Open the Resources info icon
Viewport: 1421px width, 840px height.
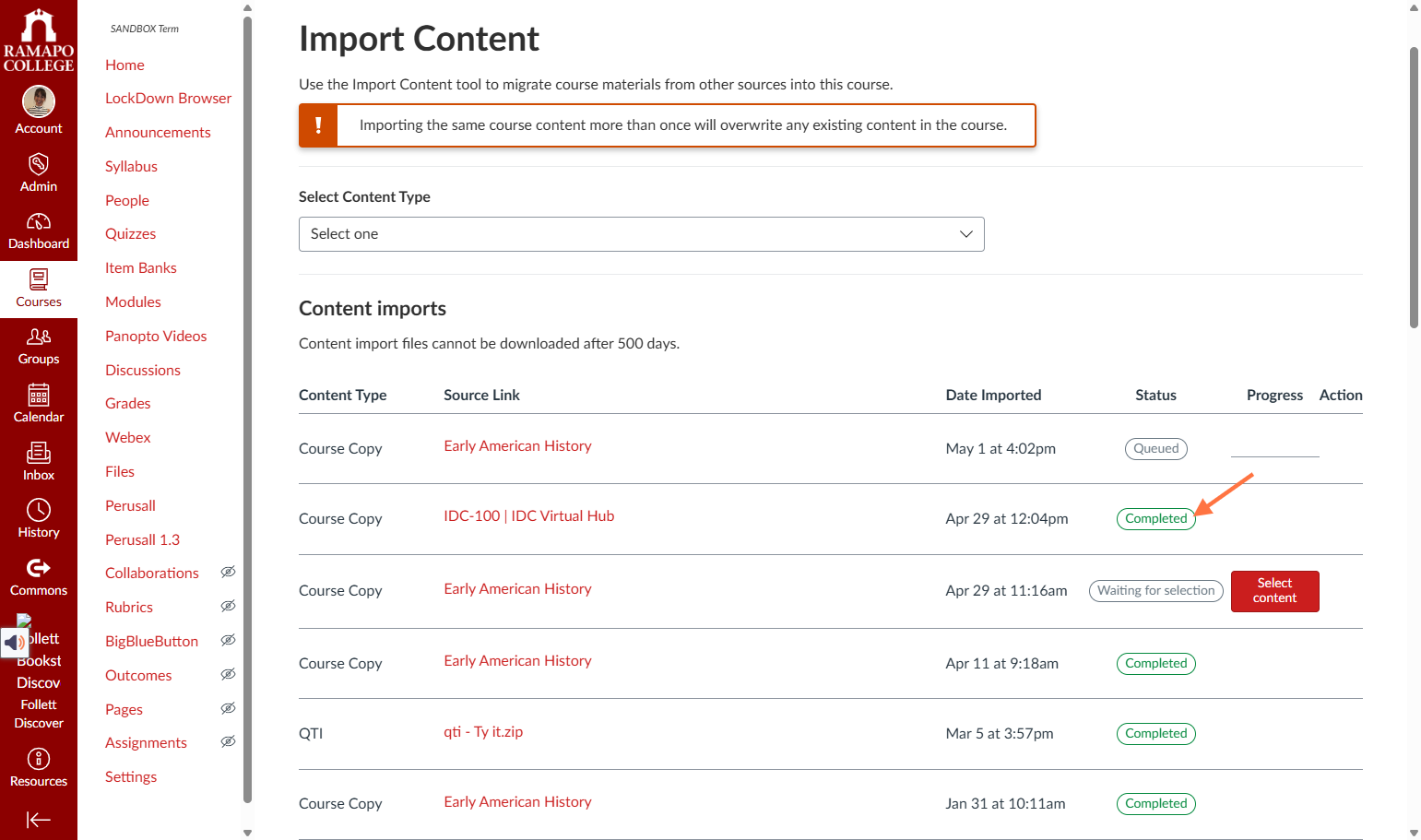point(39,759)
